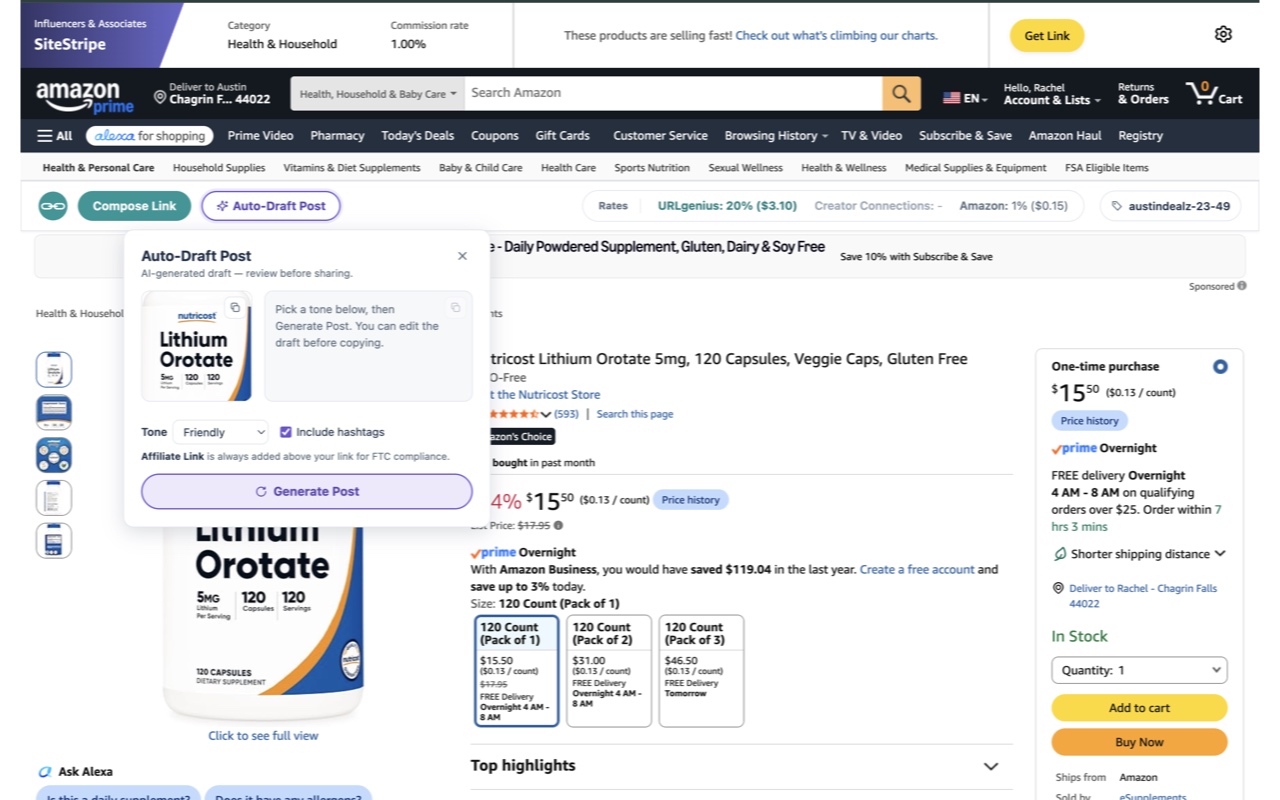Select the One-time purchase radio button
The image size is (1280, 800).
point(1220,367)
